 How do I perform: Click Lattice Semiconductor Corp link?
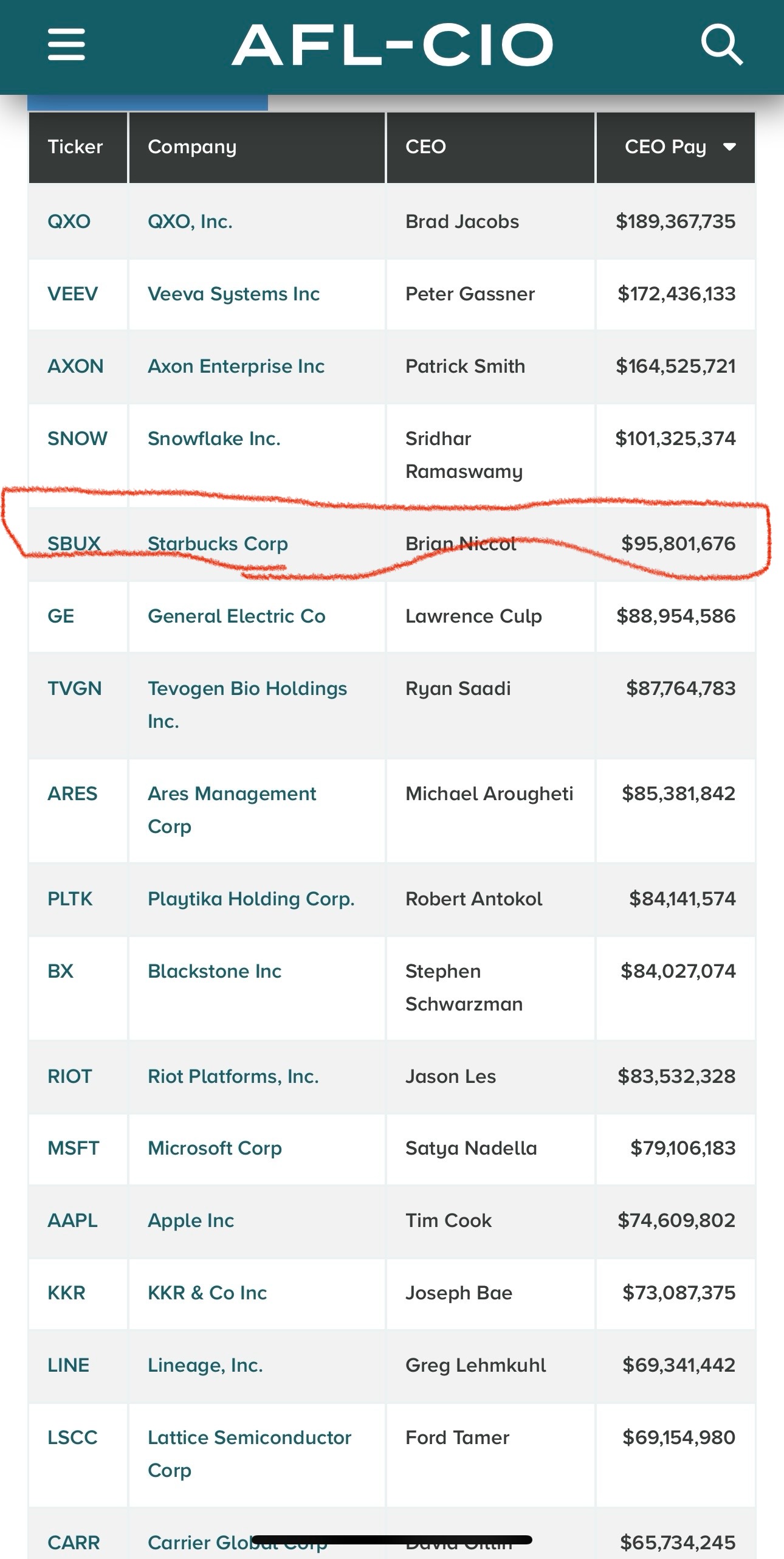coord(249,1438)
